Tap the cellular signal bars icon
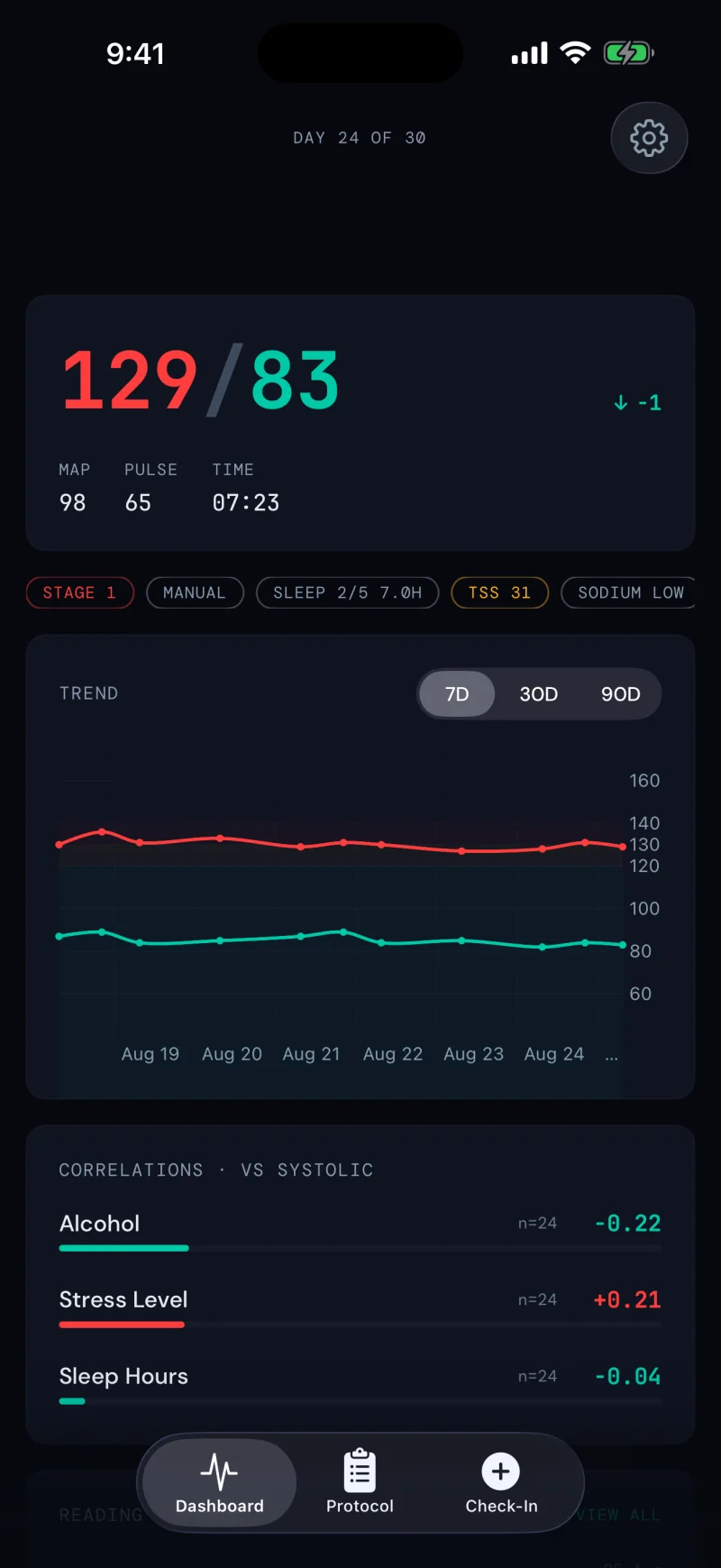 coord(530,54)
